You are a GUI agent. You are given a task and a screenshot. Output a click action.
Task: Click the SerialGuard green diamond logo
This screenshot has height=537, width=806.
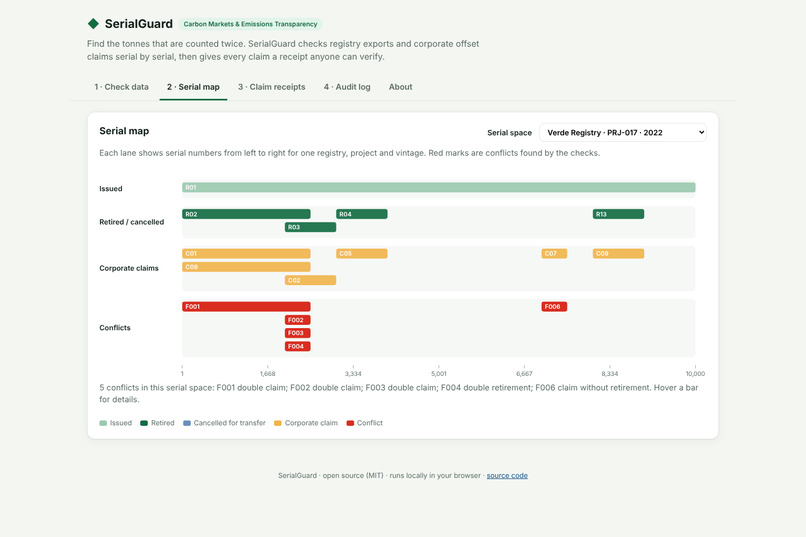point(93,24)
